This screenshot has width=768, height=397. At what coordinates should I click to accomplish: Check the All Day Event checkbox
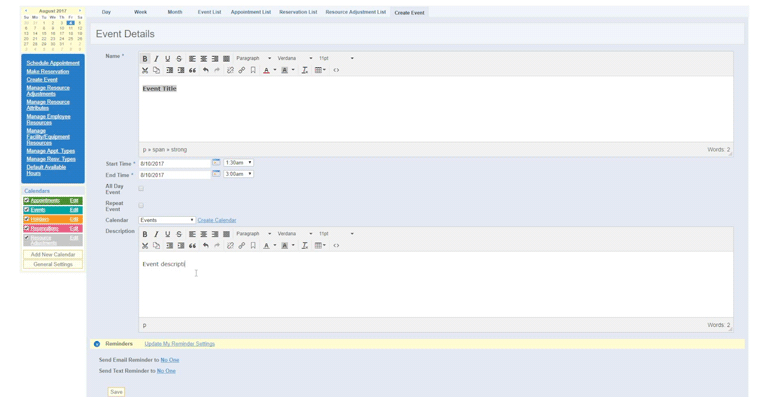tap(141, 188)
